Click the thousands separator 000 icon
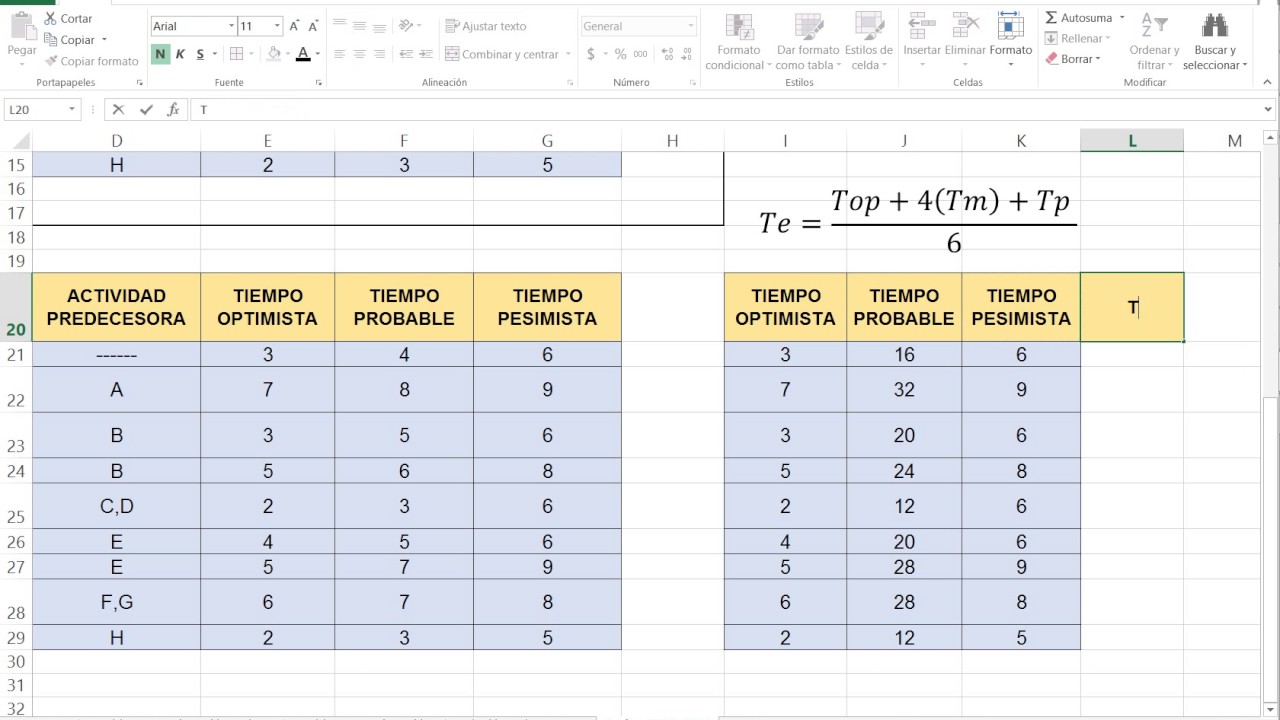The image size is (1280, 720). 640,54
